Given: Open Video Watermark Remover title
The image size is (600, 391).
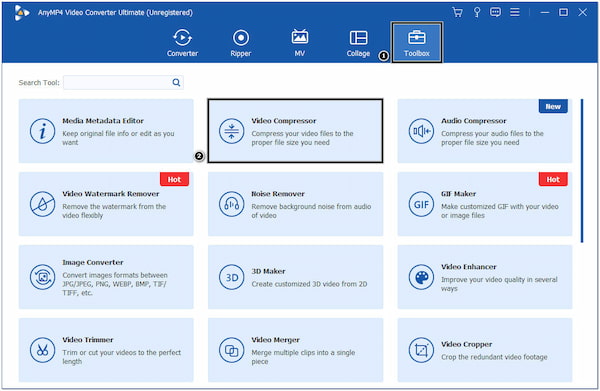Looking at the screenshot, I should click(x=111, y=194).
